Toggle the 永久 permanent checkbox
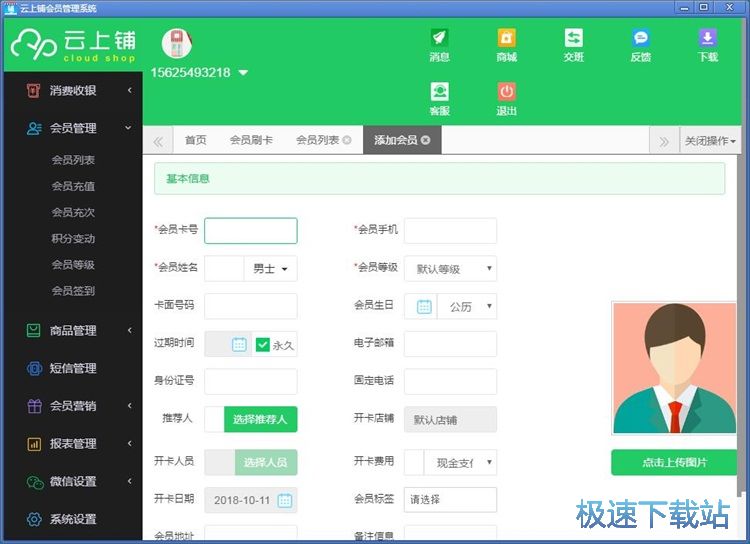750x544 pixels. pyautogui.click(x=263, y=344)
